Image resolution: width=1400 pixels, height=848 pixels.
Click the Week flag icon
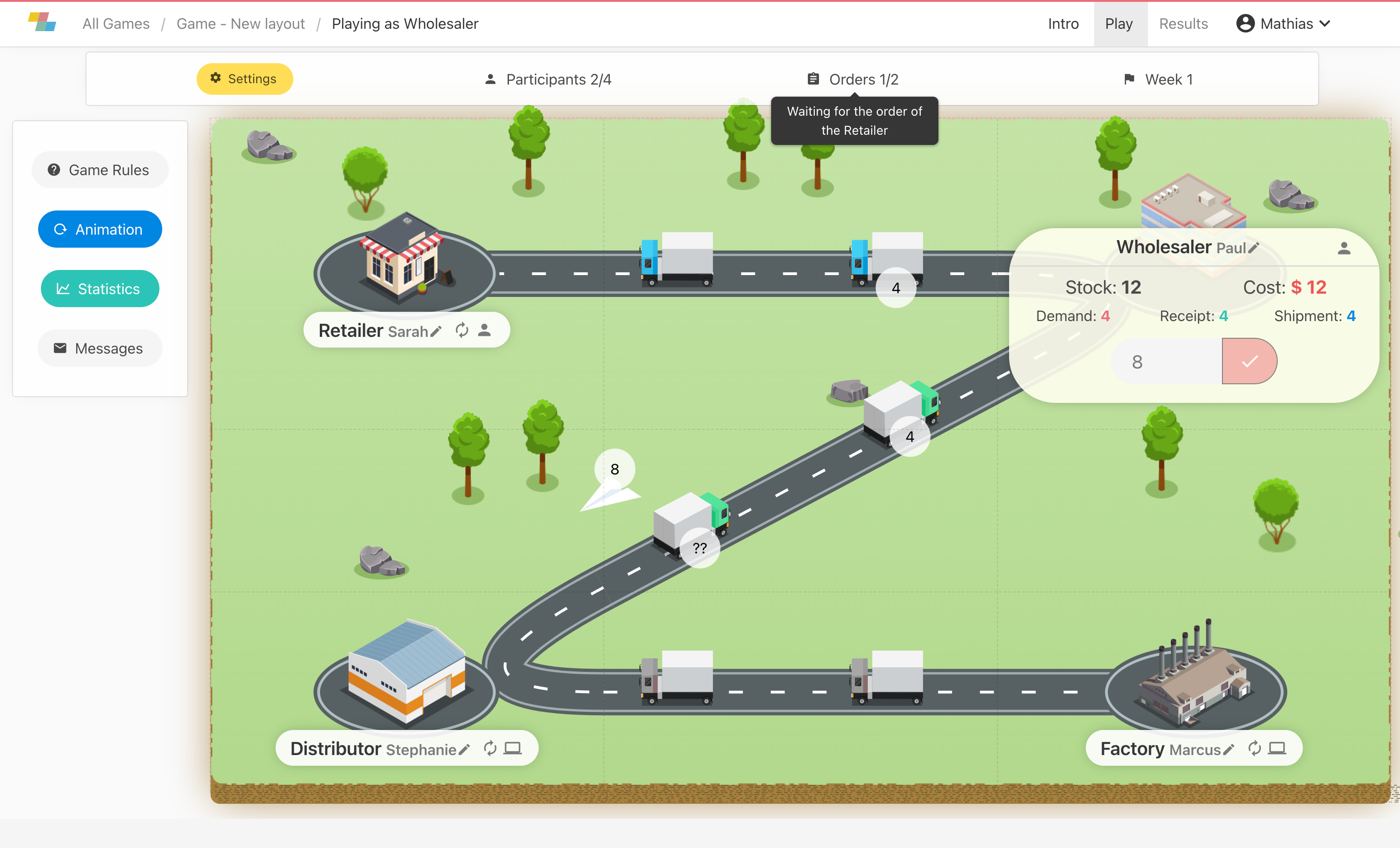1129,79
